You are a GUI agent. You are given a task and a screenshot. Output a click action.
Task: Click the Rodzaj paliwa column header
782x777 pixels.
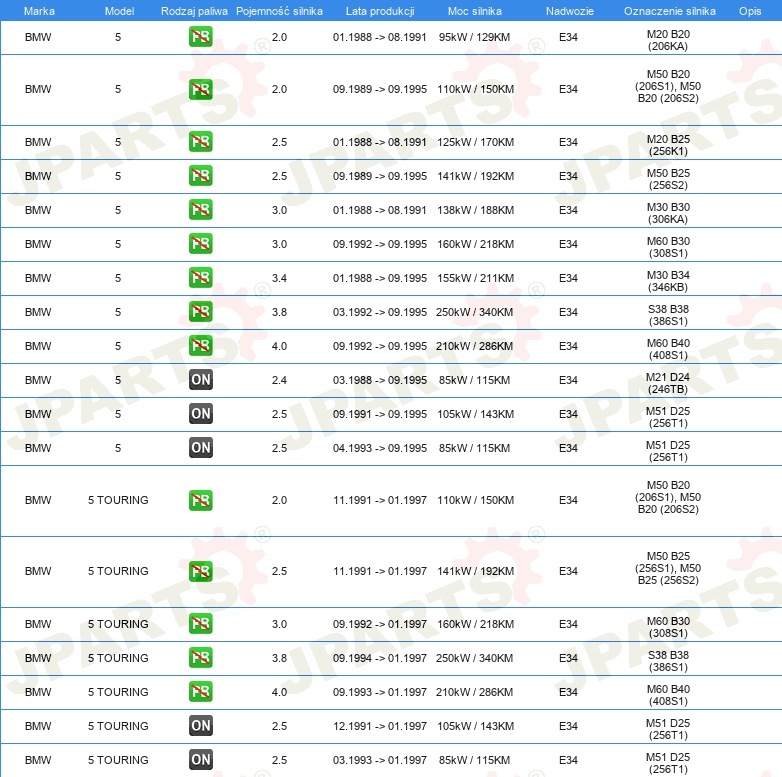pyautogui.click(x=195, y=10)
